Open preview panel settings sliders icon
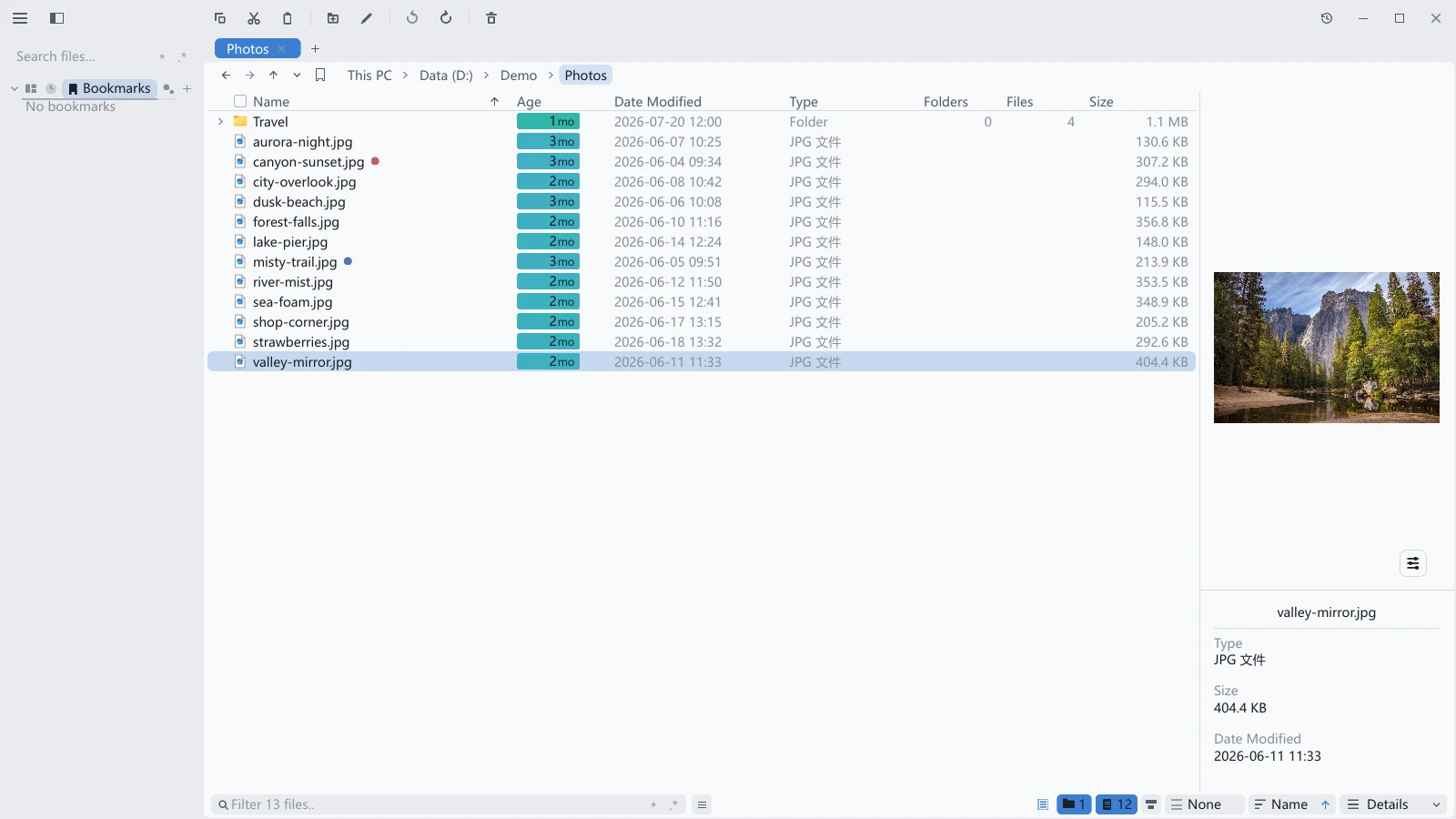1456x819 pixels. tap(1413, 563)
